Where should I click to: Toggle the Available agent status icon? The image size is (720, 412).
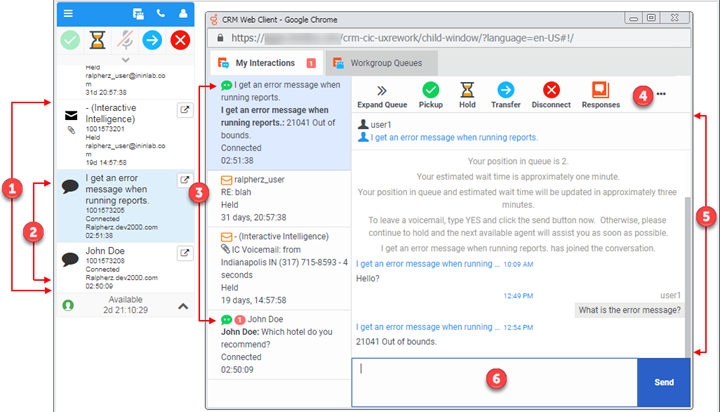pos(68,305)
